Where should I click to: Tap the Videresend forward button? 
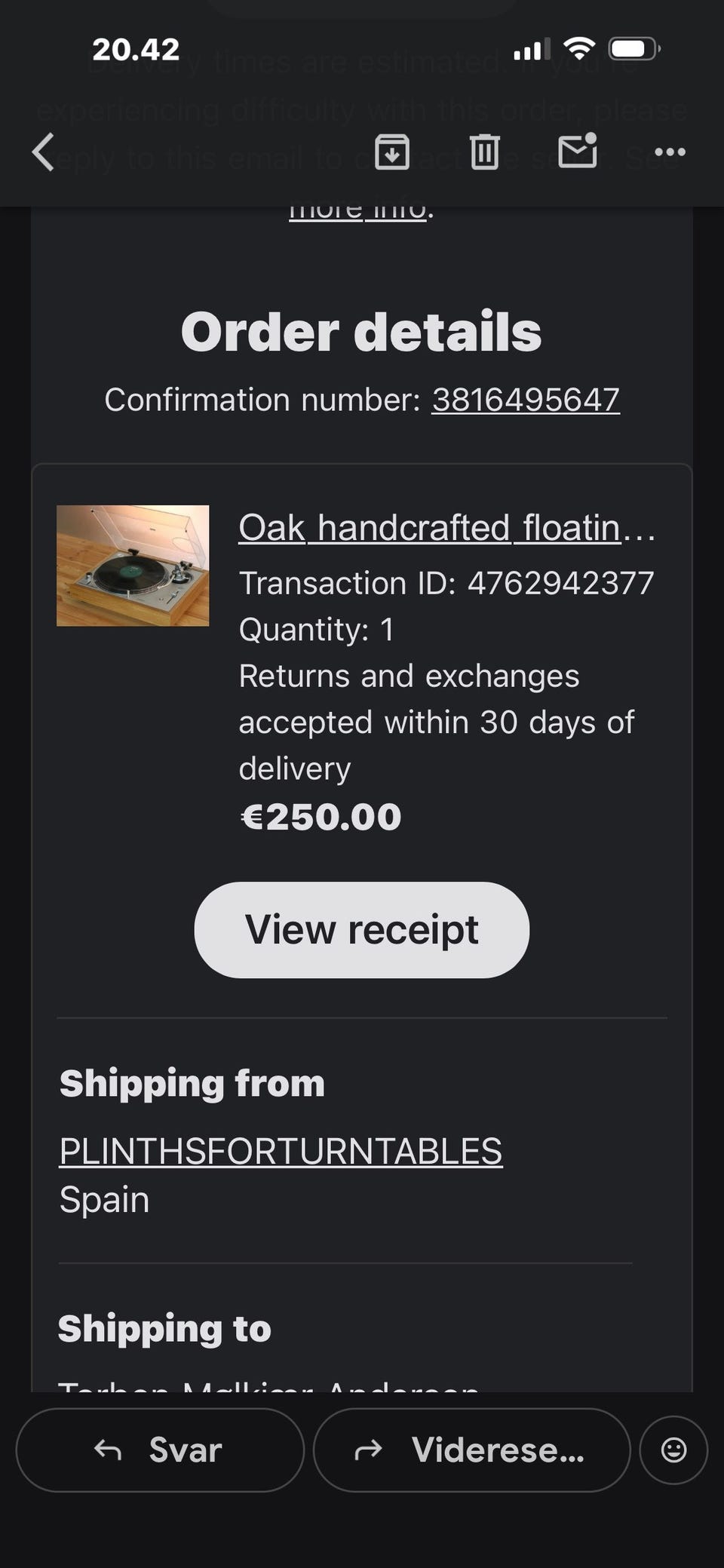(x=471, y=1449)
